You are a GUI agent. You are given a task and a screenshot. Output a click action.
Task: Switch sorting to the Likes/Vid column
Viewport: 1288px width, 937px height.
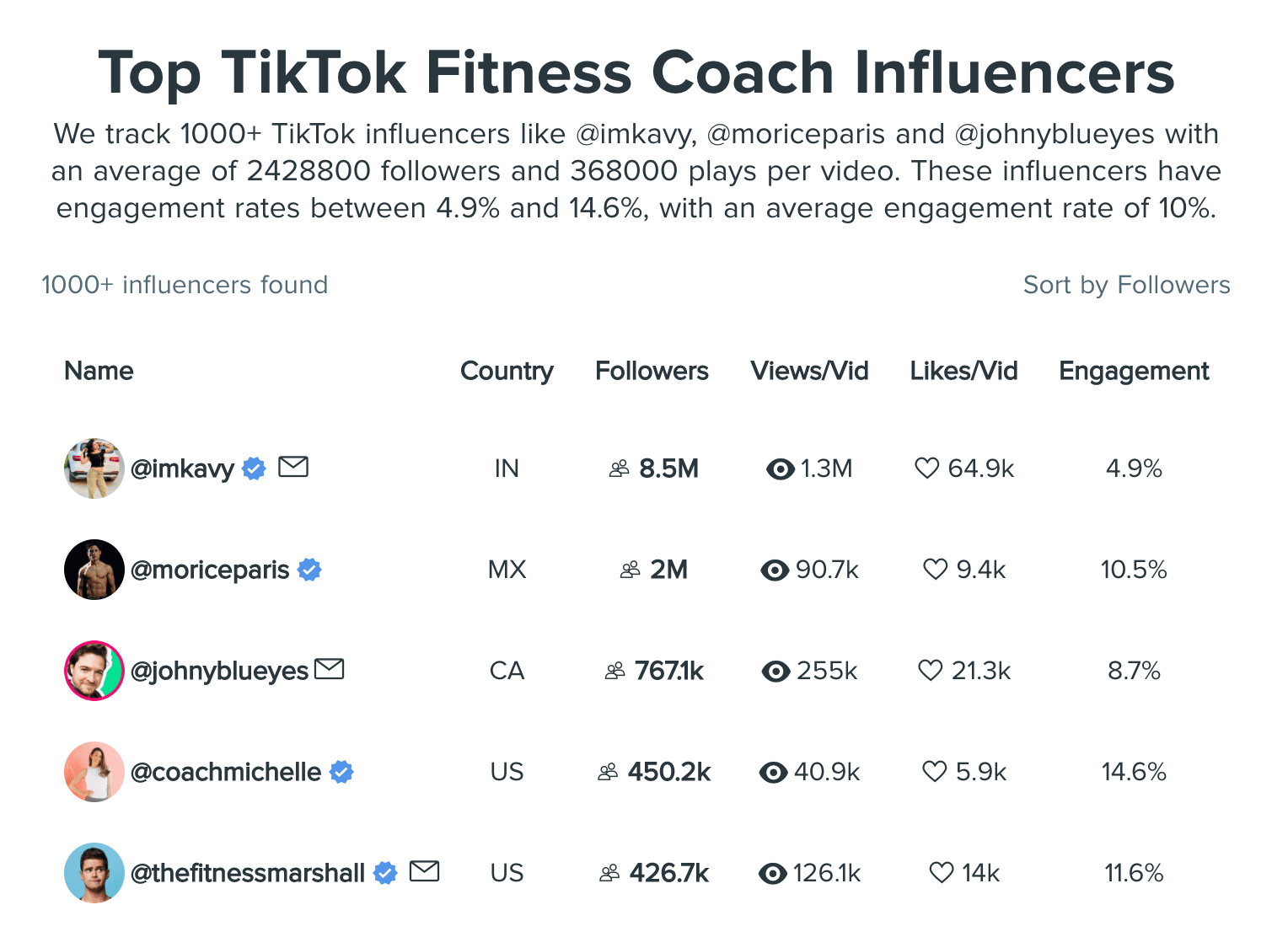click(963, 371)
